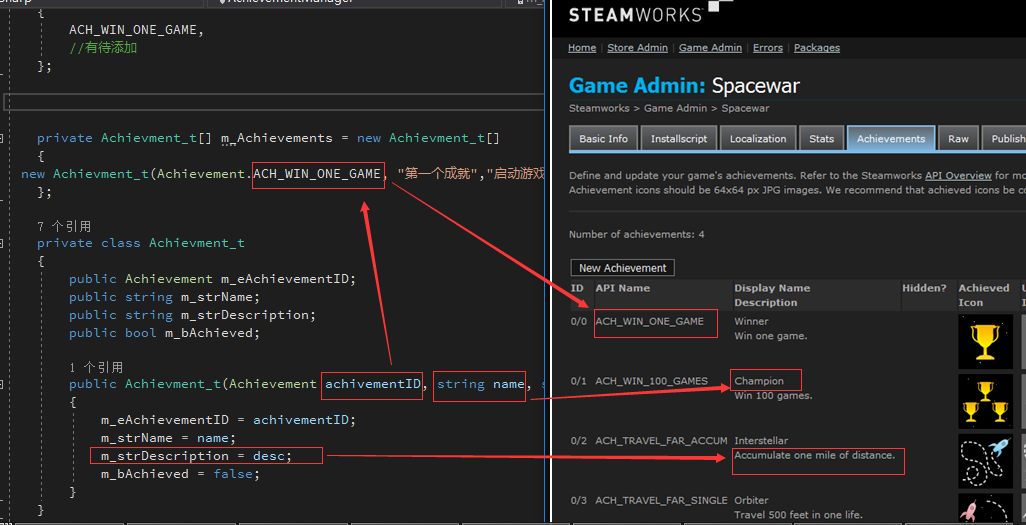Screen dimensions: 1026x525
Task: Collapse the Achievment_t constructor block
Action: pos(1,384)
